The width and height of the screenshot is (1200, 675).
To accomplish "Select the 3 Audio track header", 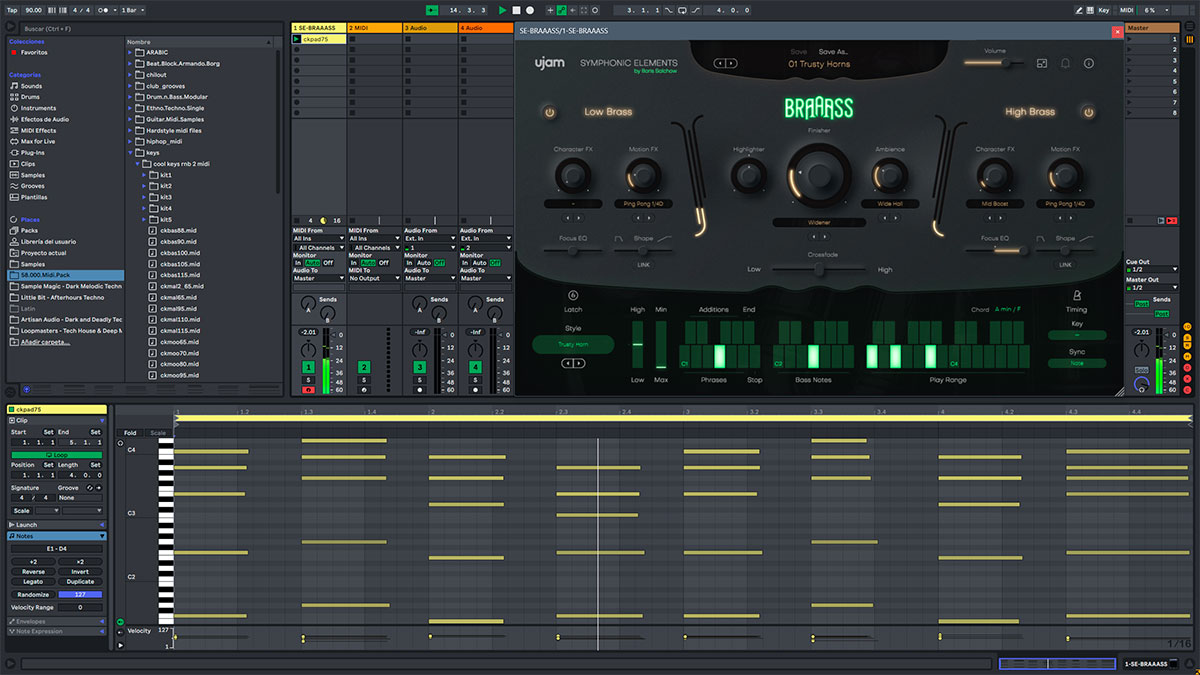I will coord(430,28).
